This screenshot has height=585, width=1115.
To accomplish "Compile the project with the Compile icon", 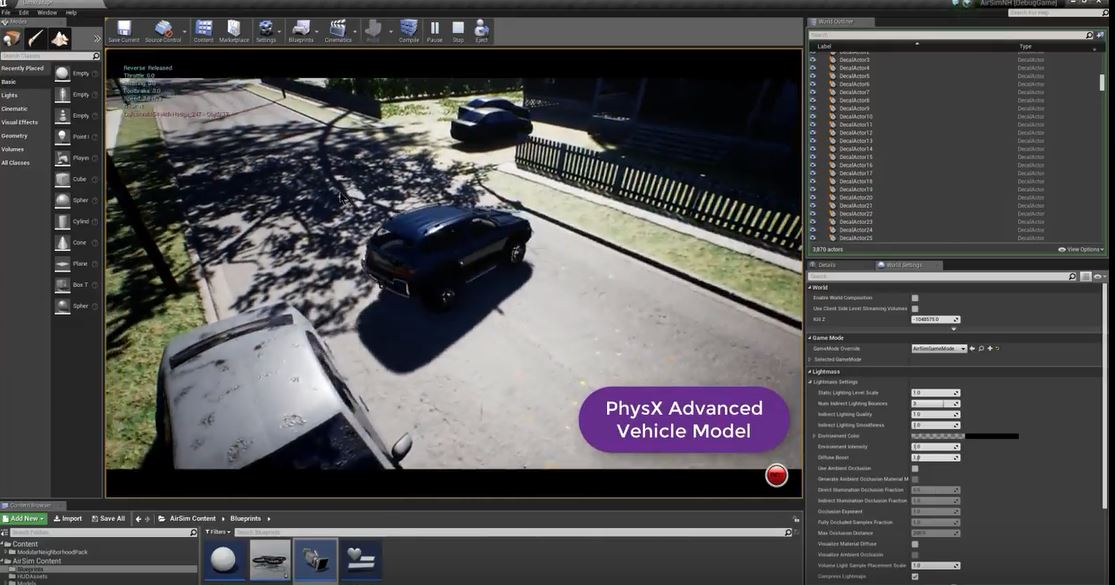I will click(407, 29).
